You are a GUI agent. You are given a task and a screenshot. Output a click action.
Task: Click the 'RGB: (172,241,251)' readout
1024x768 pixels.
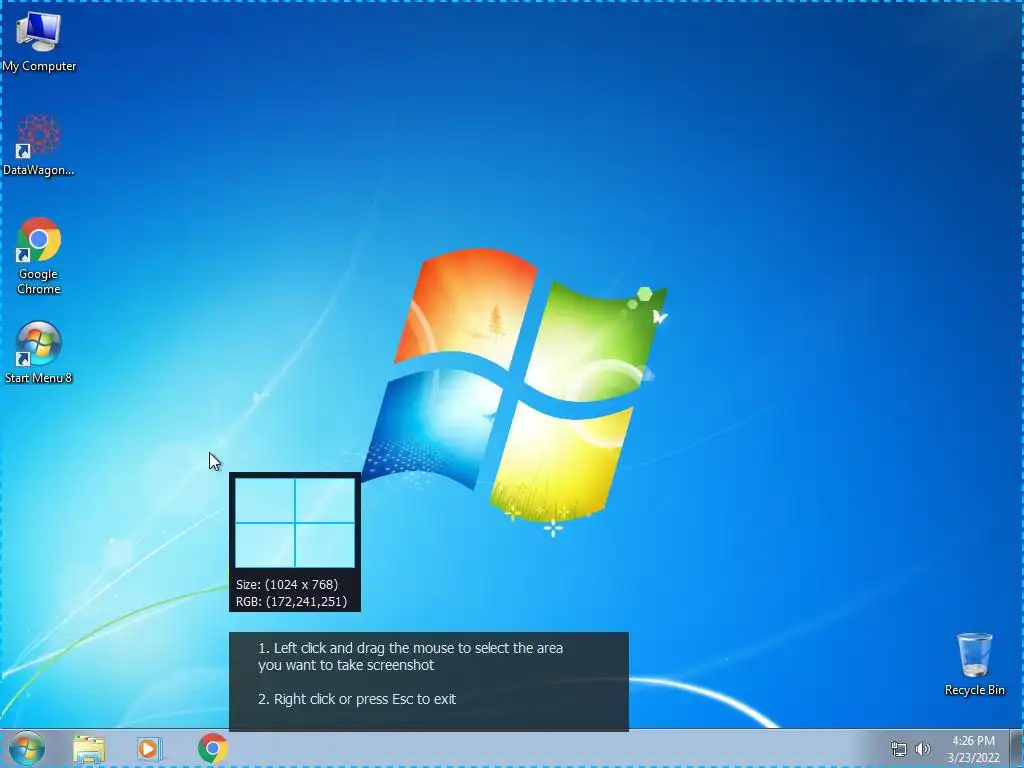click(x=291, y=601)
